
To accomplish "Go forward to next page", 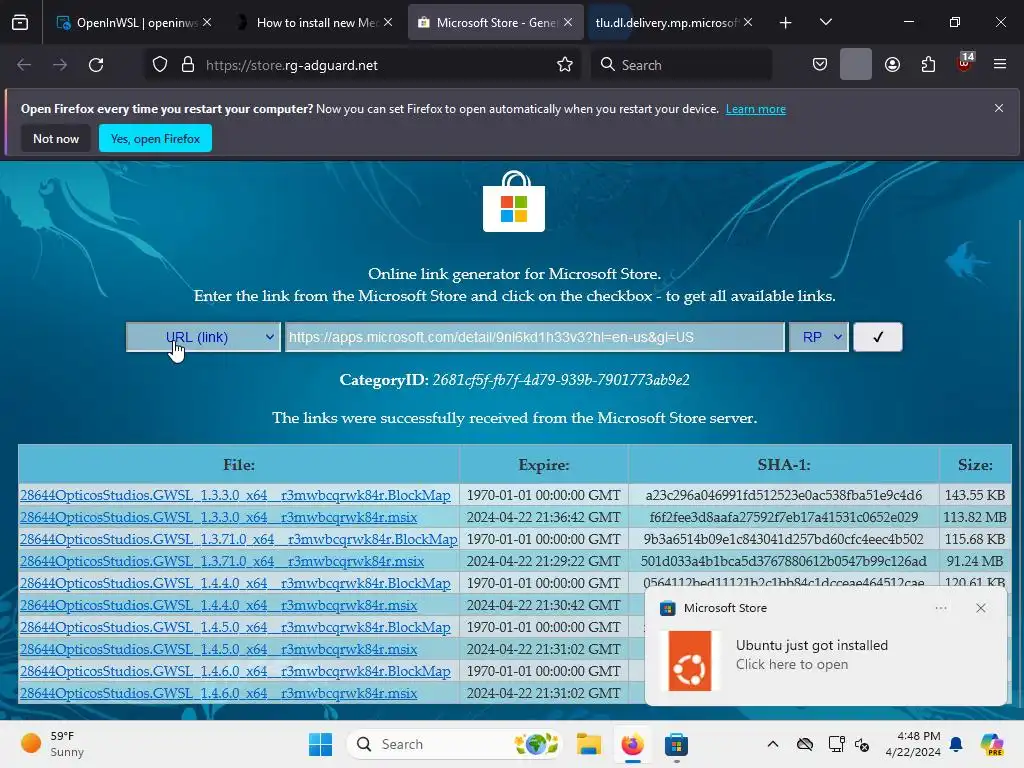I will pos(60,65).
